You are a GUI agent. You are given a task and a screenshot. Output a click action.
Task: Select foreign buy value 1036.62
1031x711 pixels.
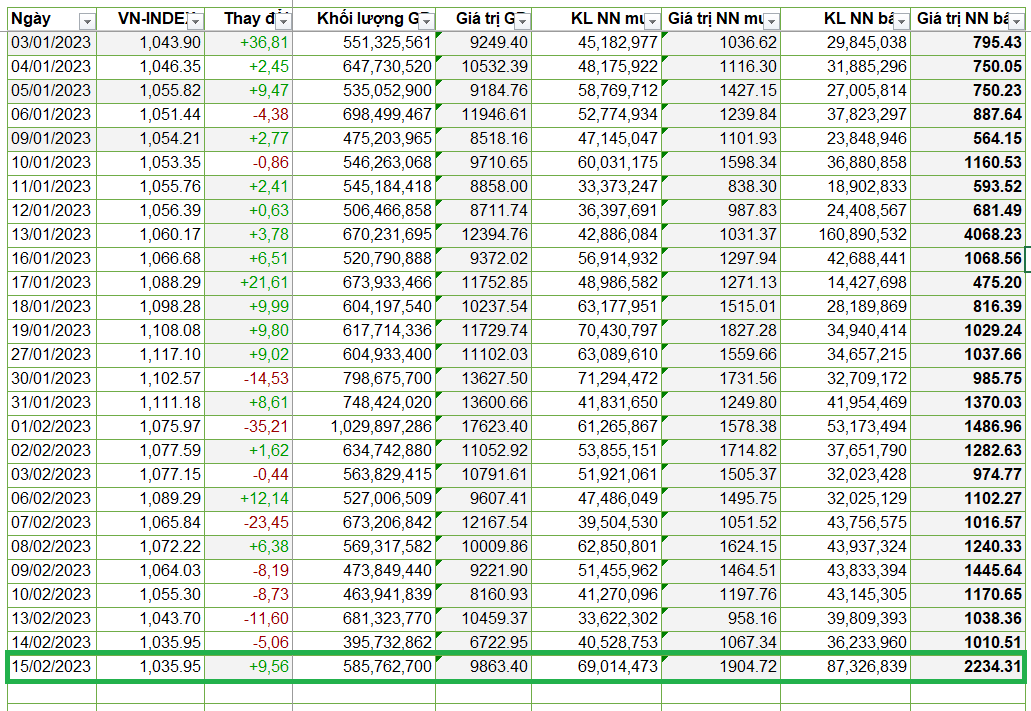click(721, 43)
